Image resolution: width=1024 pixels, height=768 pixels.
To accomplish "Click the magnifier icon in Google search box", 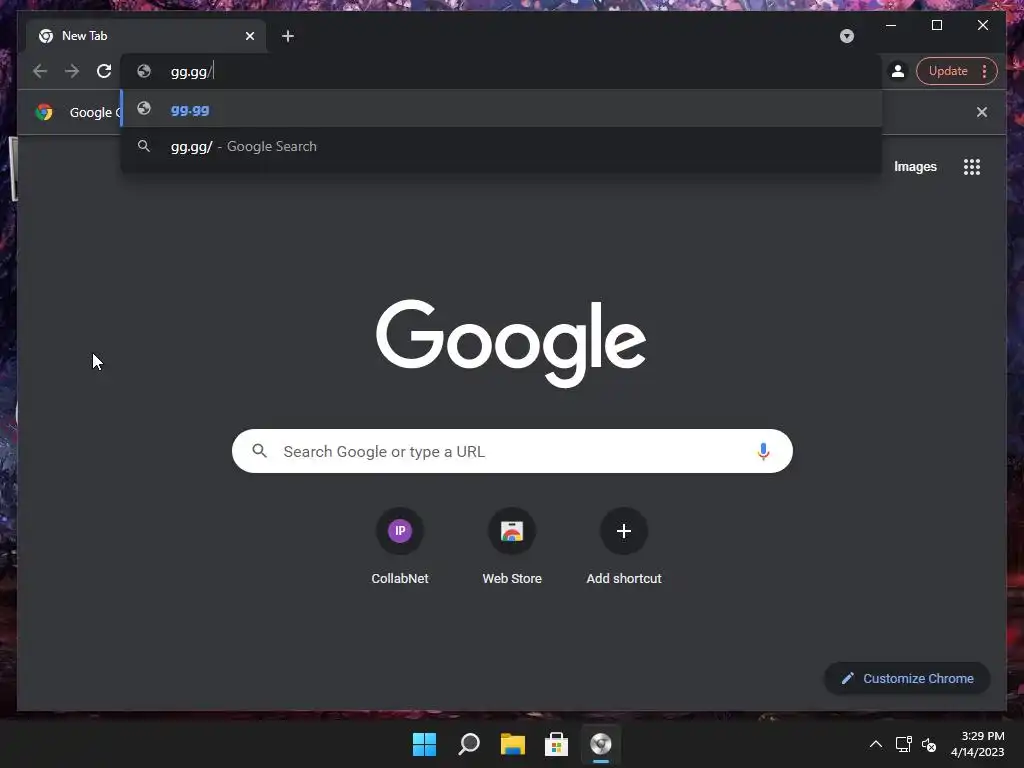I will 259,451.
